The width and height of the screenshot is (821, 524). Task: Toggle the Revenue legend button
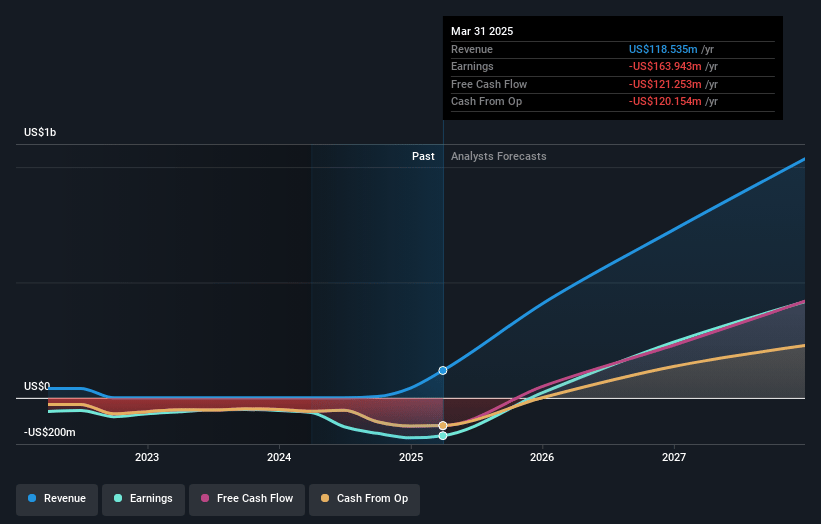point(57,499)
